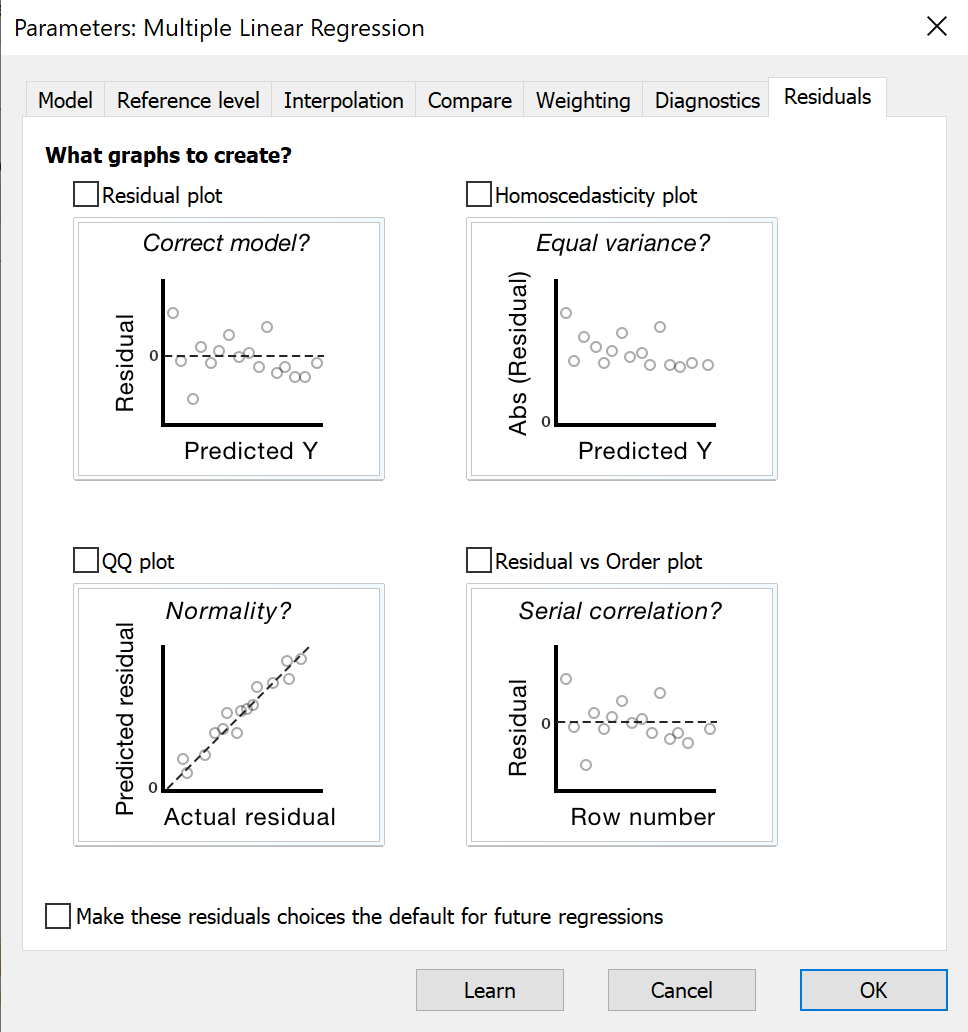Select the Residuals tab
The image size is (968, 1032).
(x=827, y=98)
